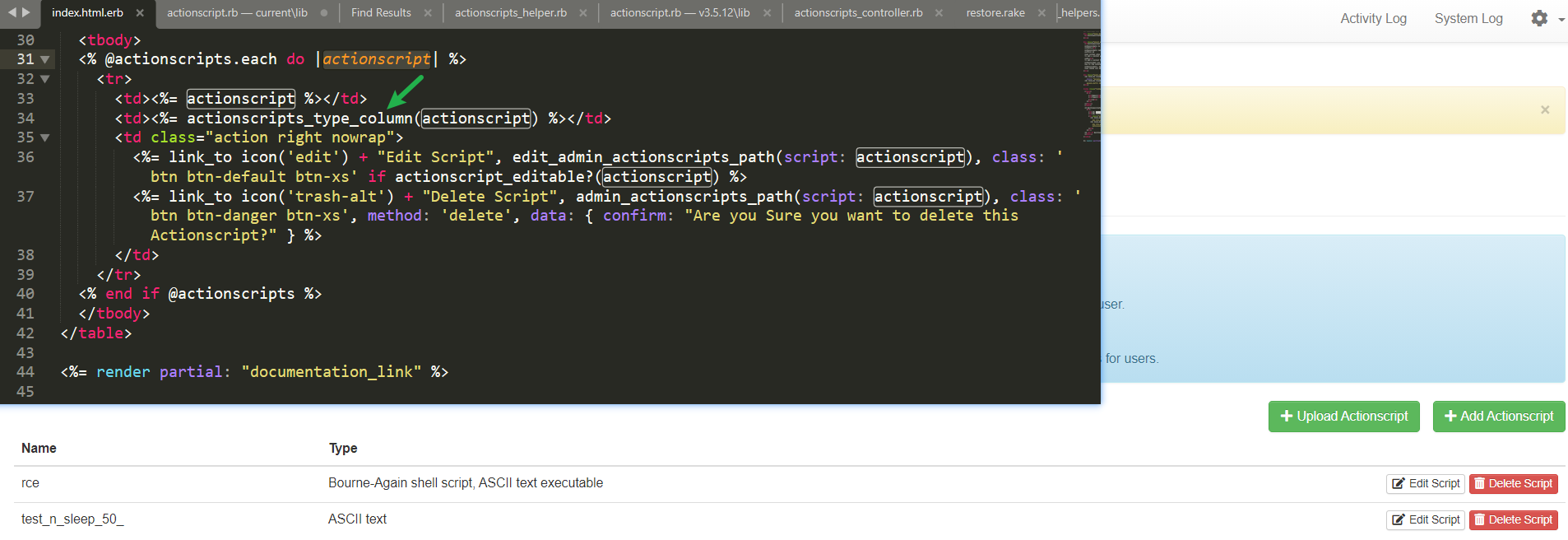This screenshot has height=540, width=1568.
Task: Click the "Delete Script" string in line 37
Action: tap(490, 197)
